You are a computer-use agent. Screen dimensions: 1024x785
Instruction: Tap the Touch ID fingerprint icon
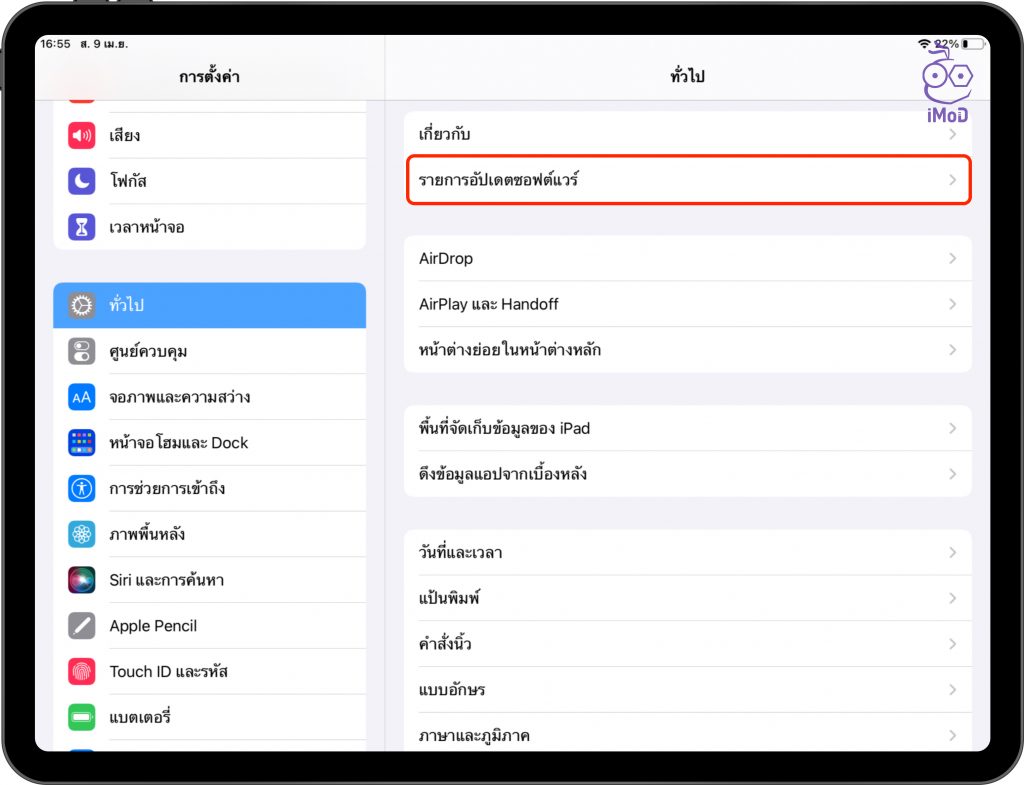(81, 672)
